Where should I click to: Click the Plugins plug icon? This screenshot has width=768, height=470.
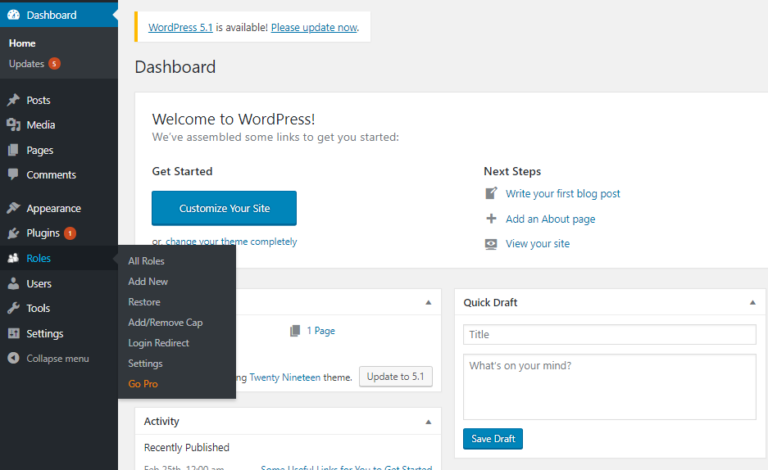coord(13,233)
